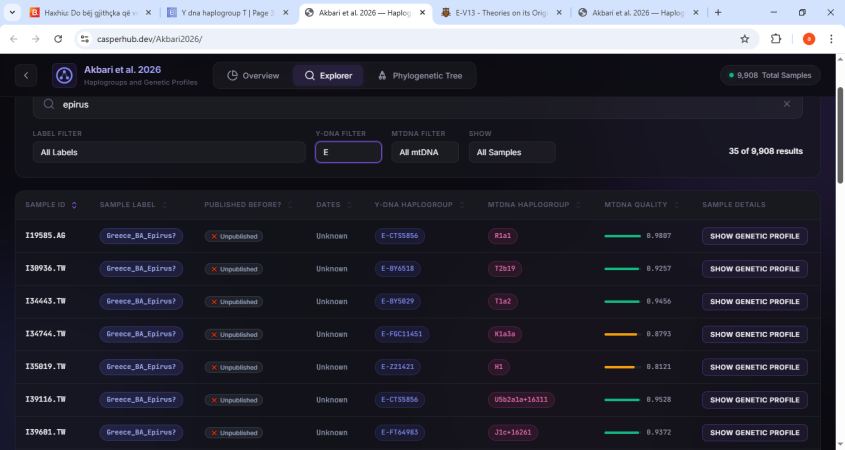Show genetic profile for I19585.AG

click(x=754, y=236)
